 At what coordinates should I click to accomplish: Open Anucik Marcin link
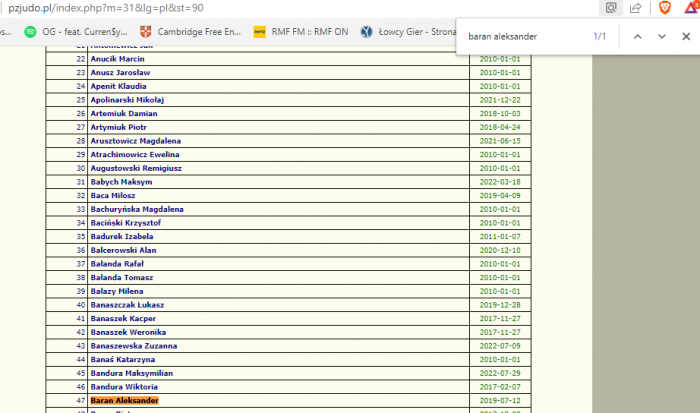[x=117, y=59]
